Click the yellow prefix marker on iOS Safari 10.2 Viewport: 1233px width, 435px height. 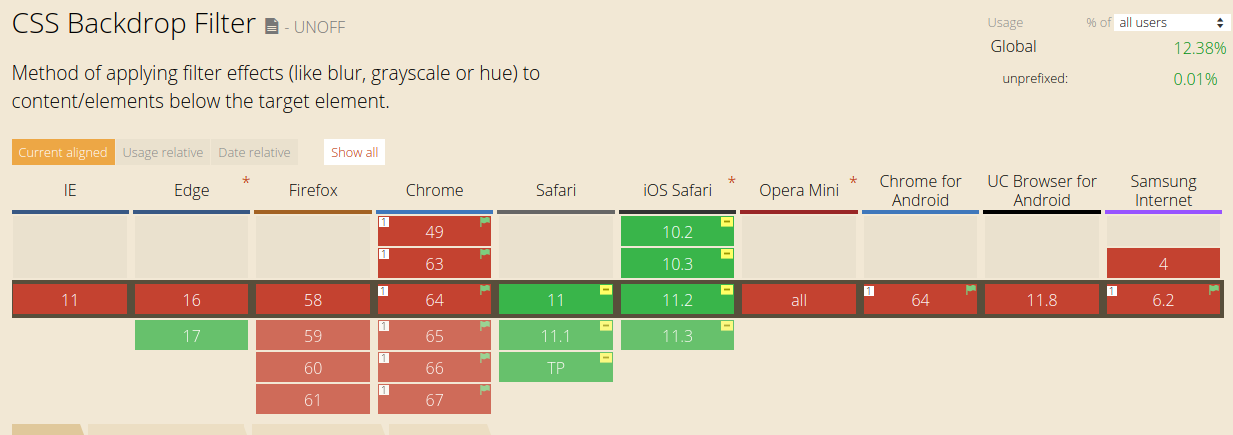[727, 222]
